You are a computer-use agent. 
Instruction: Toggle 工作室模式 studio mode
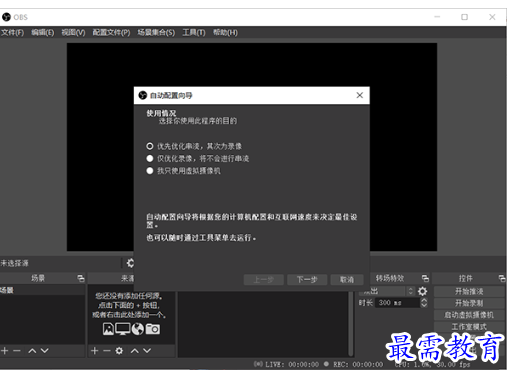coord(469,327)
